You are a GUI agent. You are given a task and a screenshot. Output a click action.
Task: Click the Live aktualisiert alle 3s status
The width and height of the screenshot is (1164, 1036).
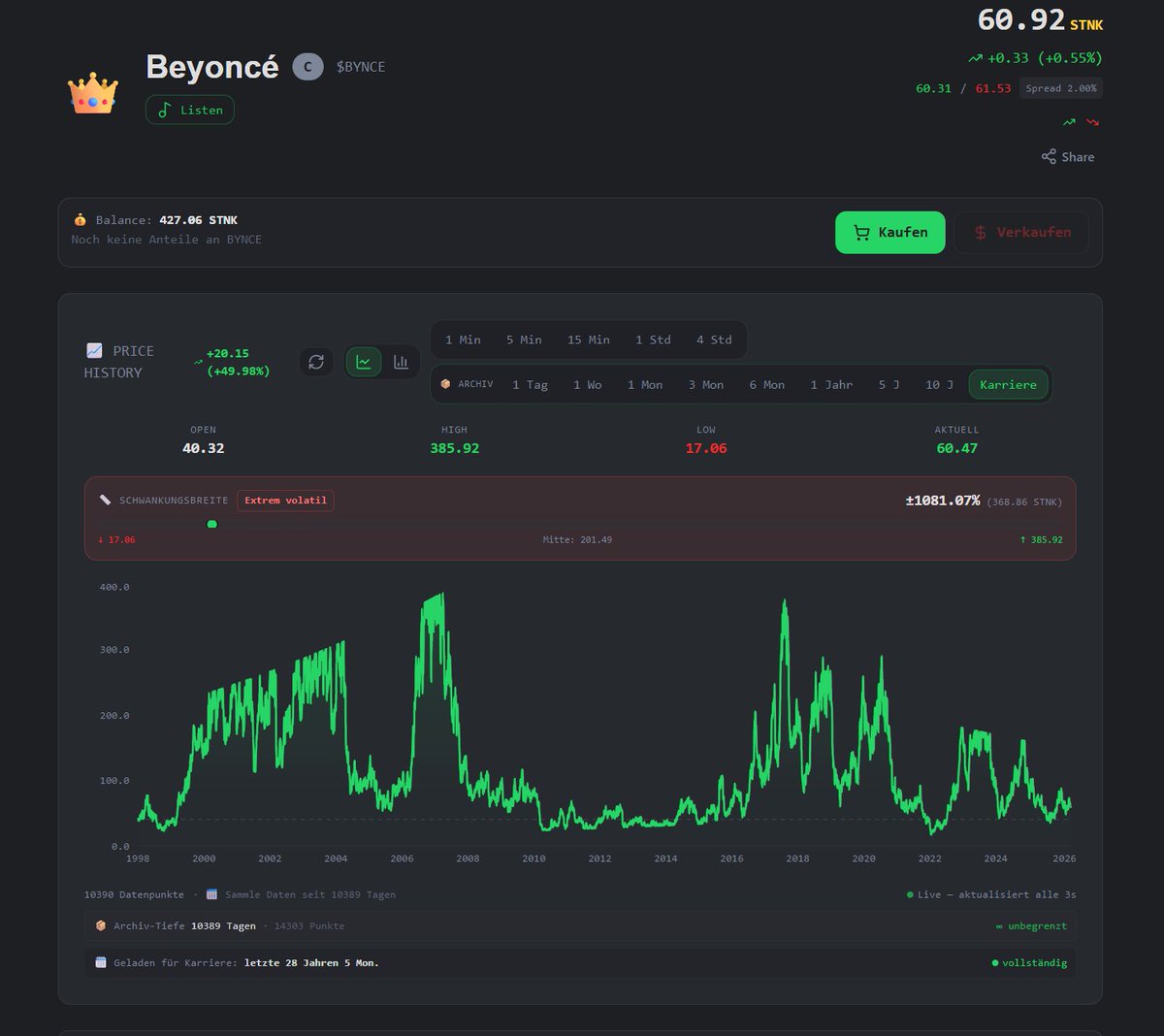(991, 894)
